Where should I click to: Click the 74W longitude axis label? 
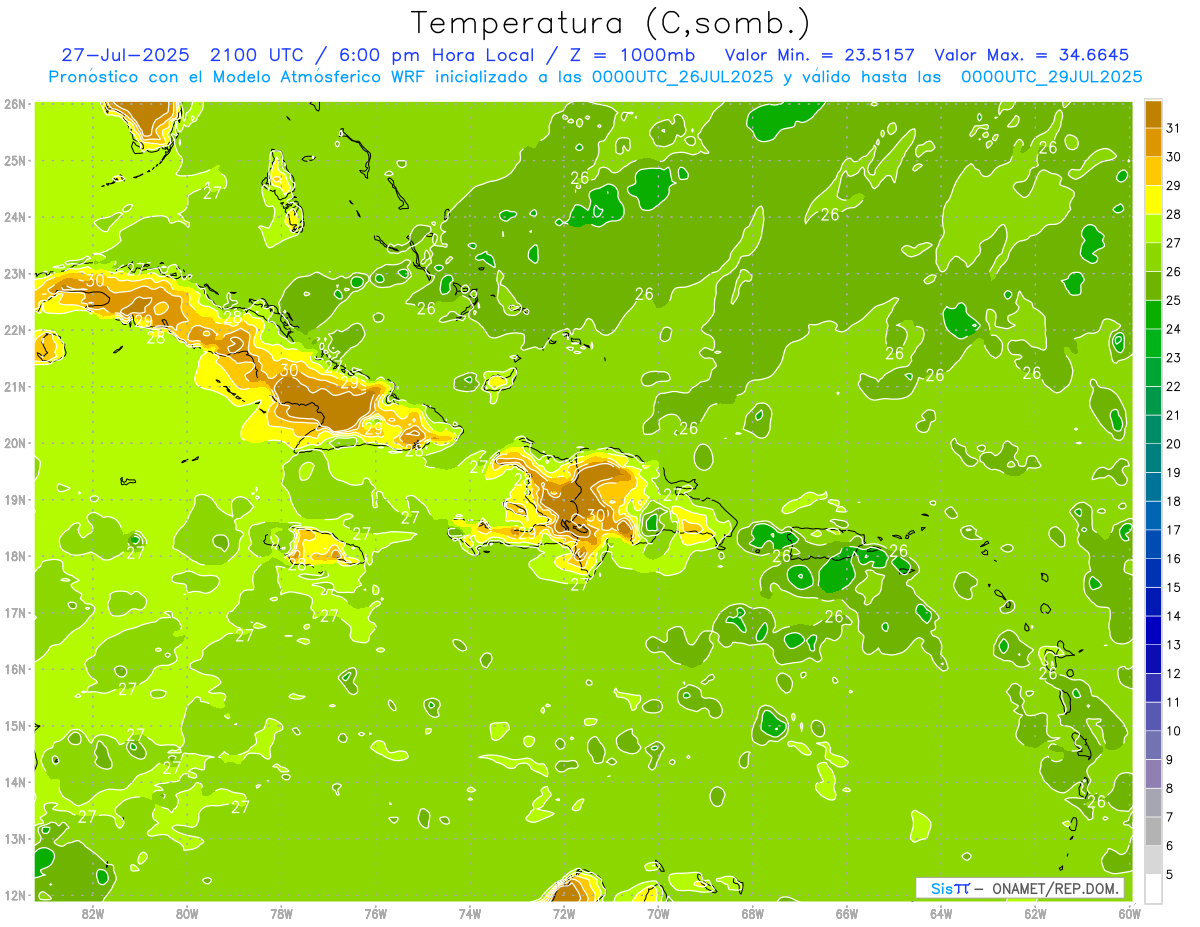[x=469, y=913]
